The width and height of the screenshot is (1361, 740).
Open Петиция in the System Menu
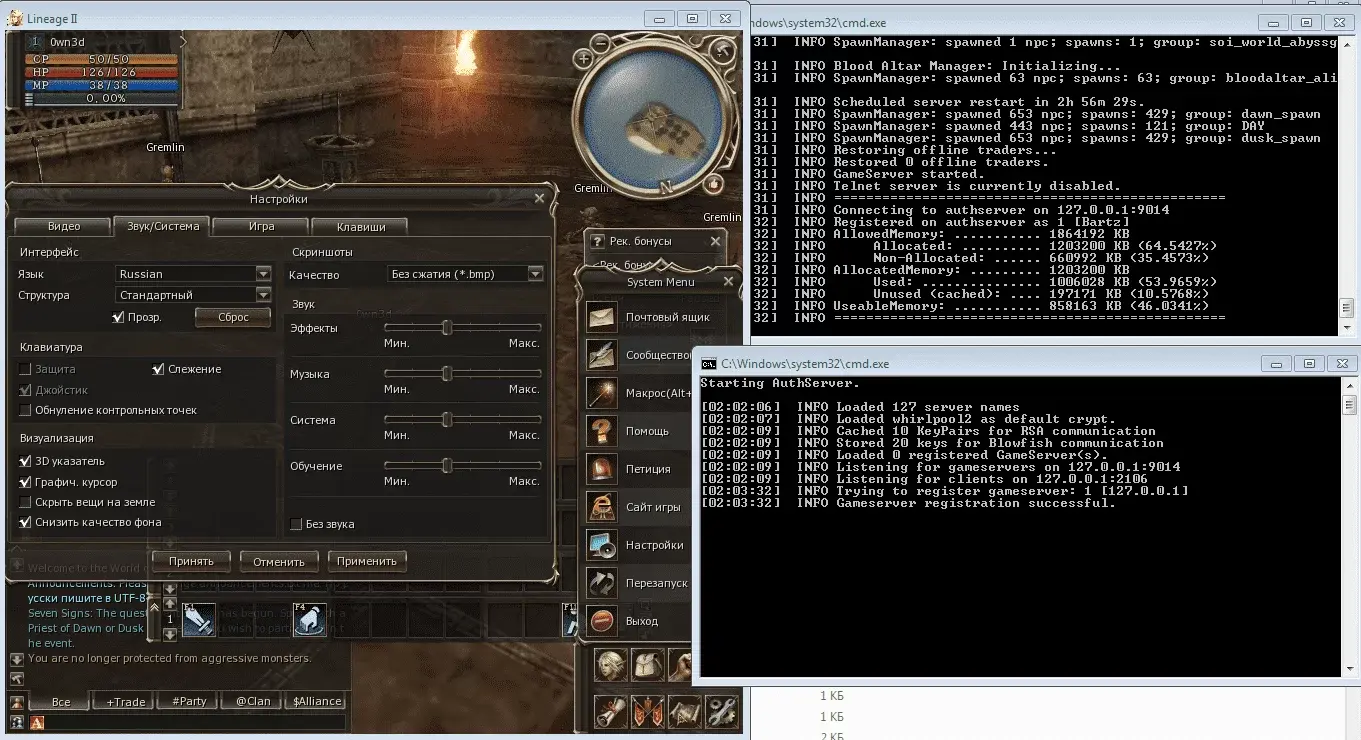[x=640, y=469]
